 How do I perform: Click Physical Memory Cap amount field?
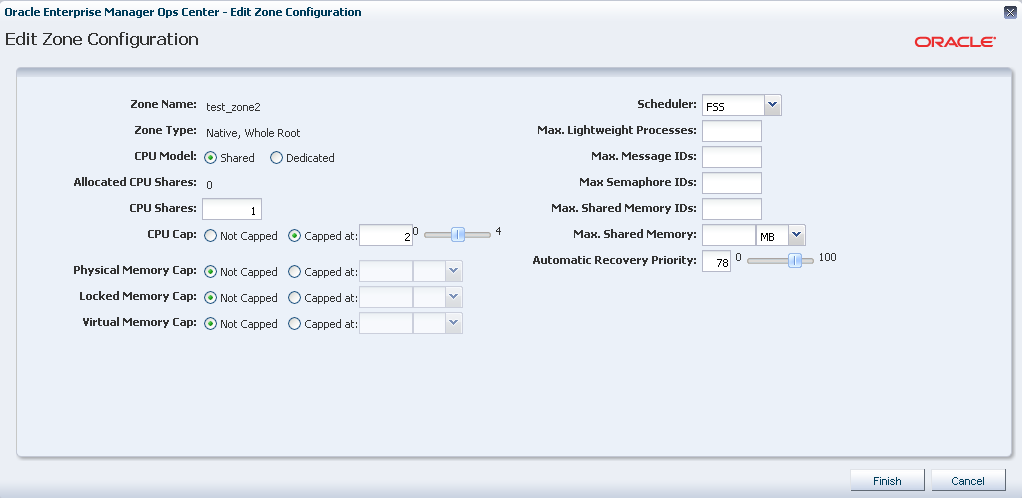[386, 271]
